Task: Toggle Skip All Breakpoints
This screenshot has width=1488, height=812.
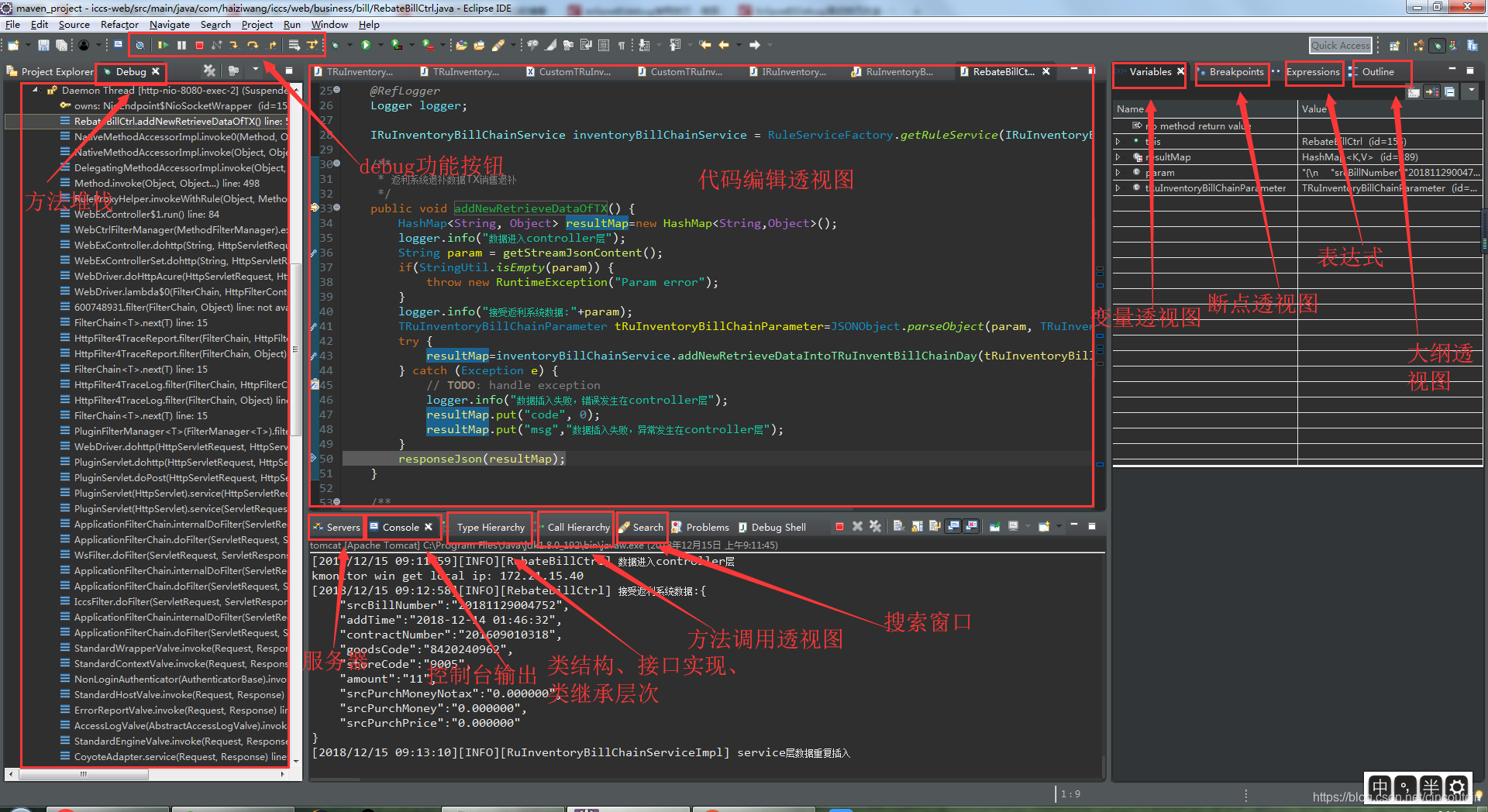Action: [140, 45]
